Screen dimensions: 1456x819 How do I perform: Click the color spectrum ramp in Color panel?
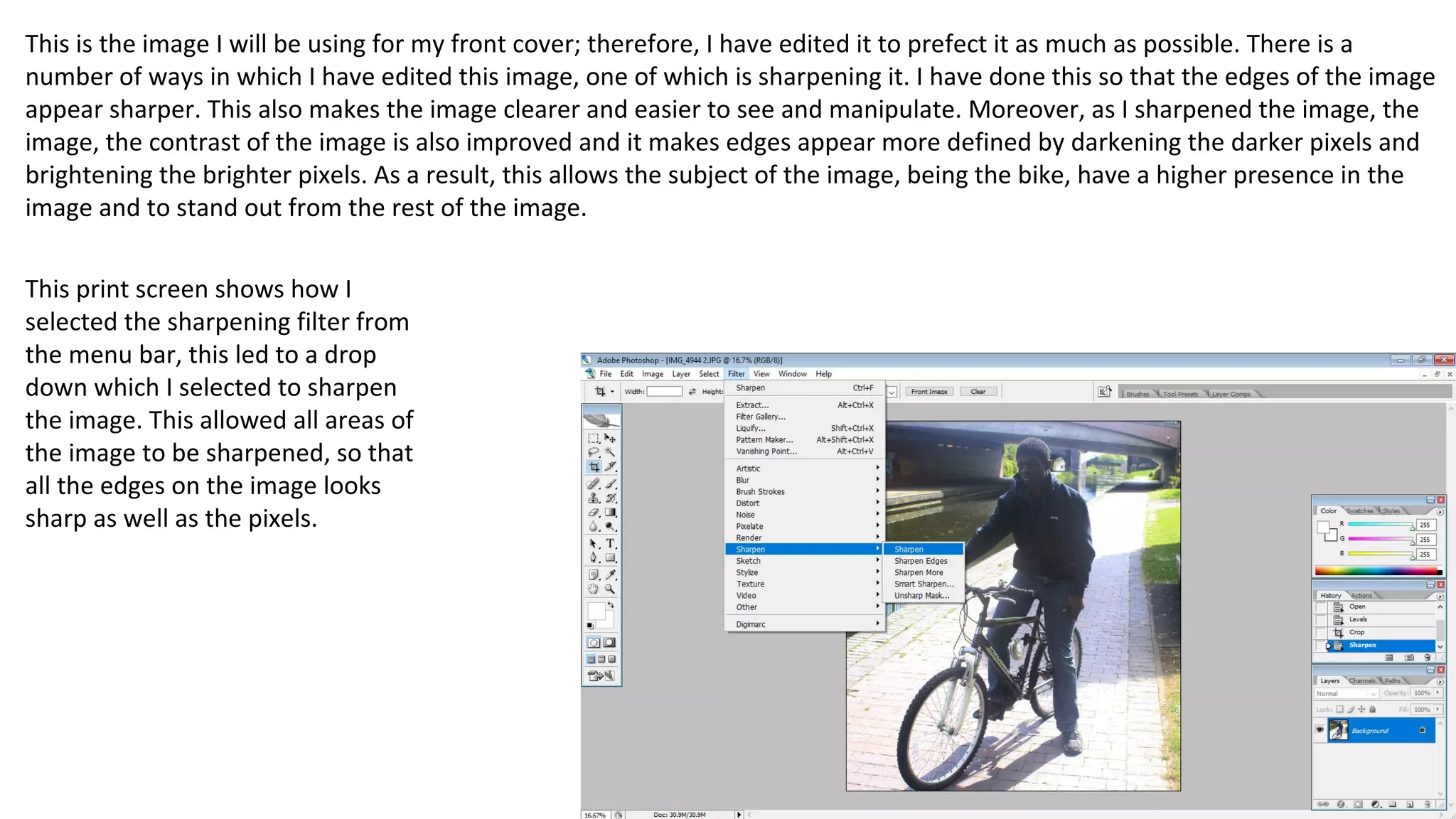pyautogui.click(x=1376, y=570)
